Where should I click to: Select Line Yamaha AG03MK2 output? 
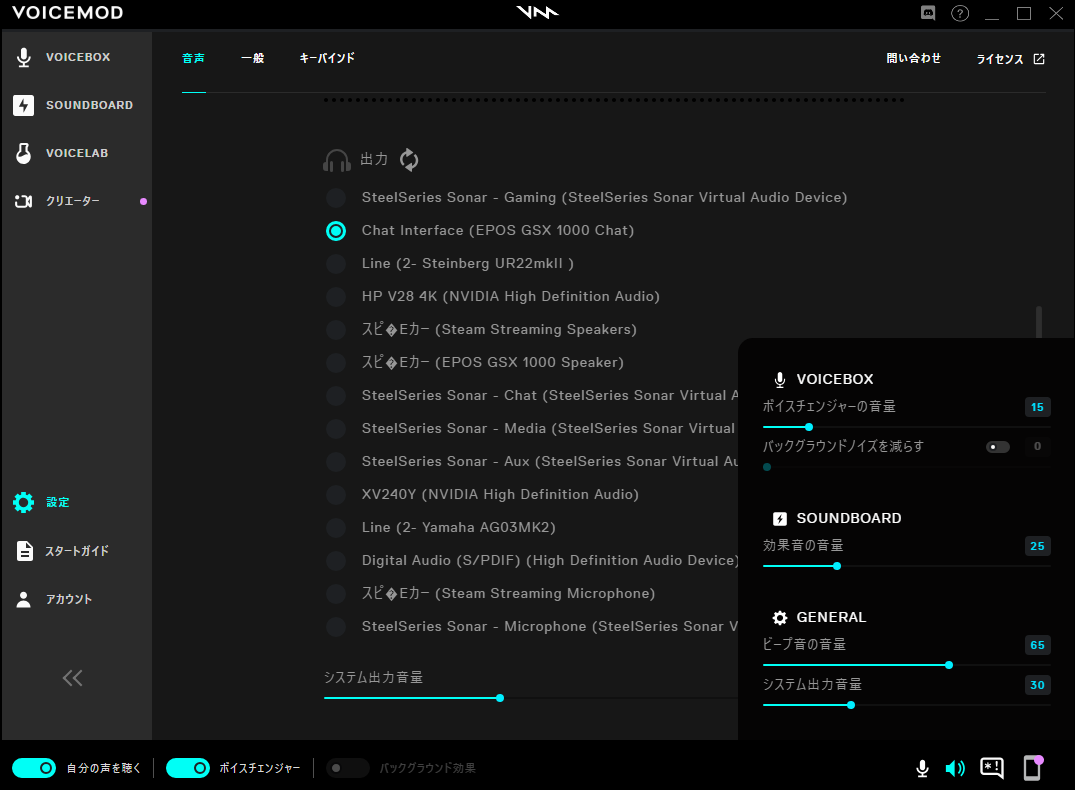click(x=336, y=528)
